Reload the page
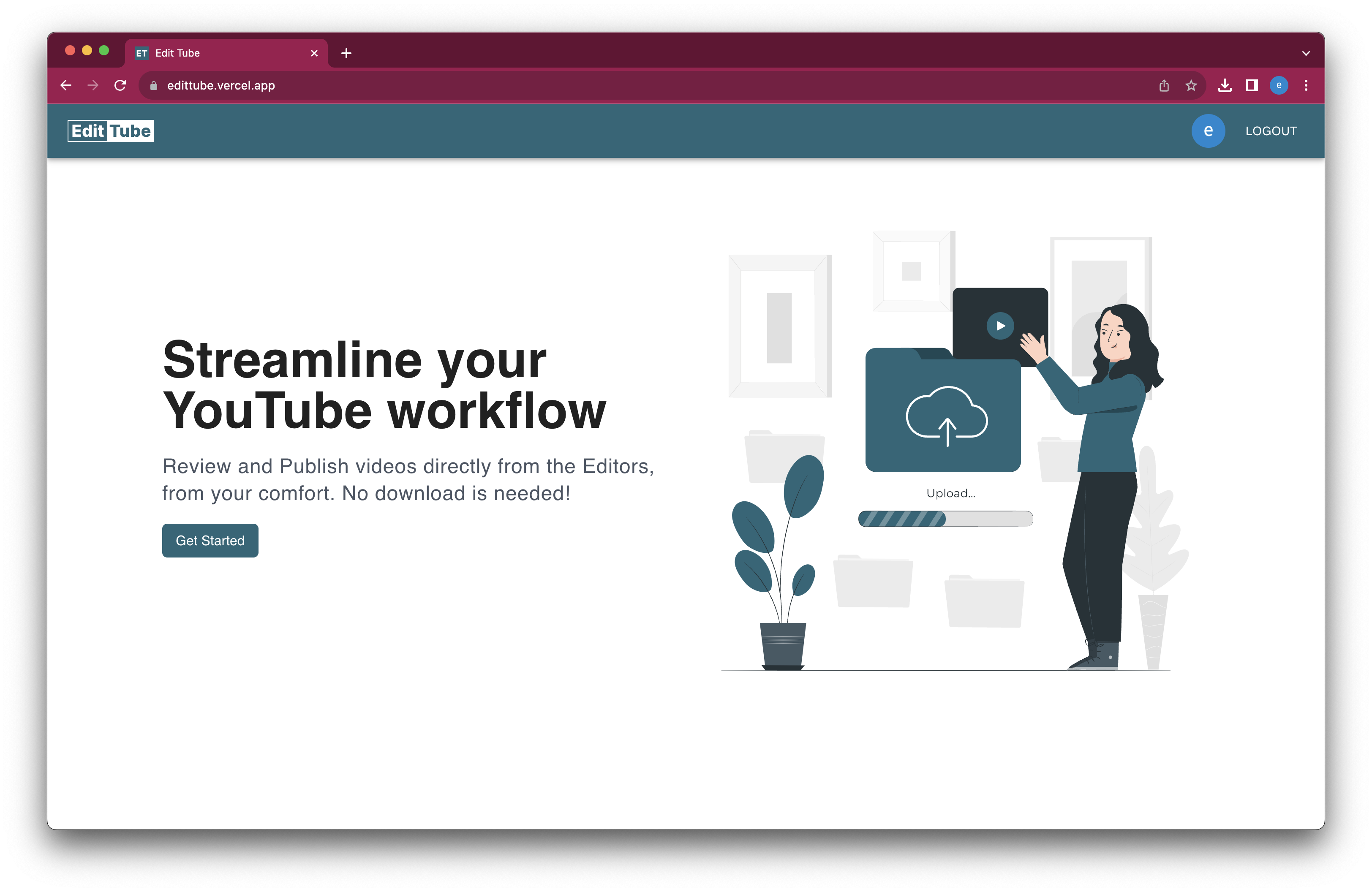 [x=120, y=85]
